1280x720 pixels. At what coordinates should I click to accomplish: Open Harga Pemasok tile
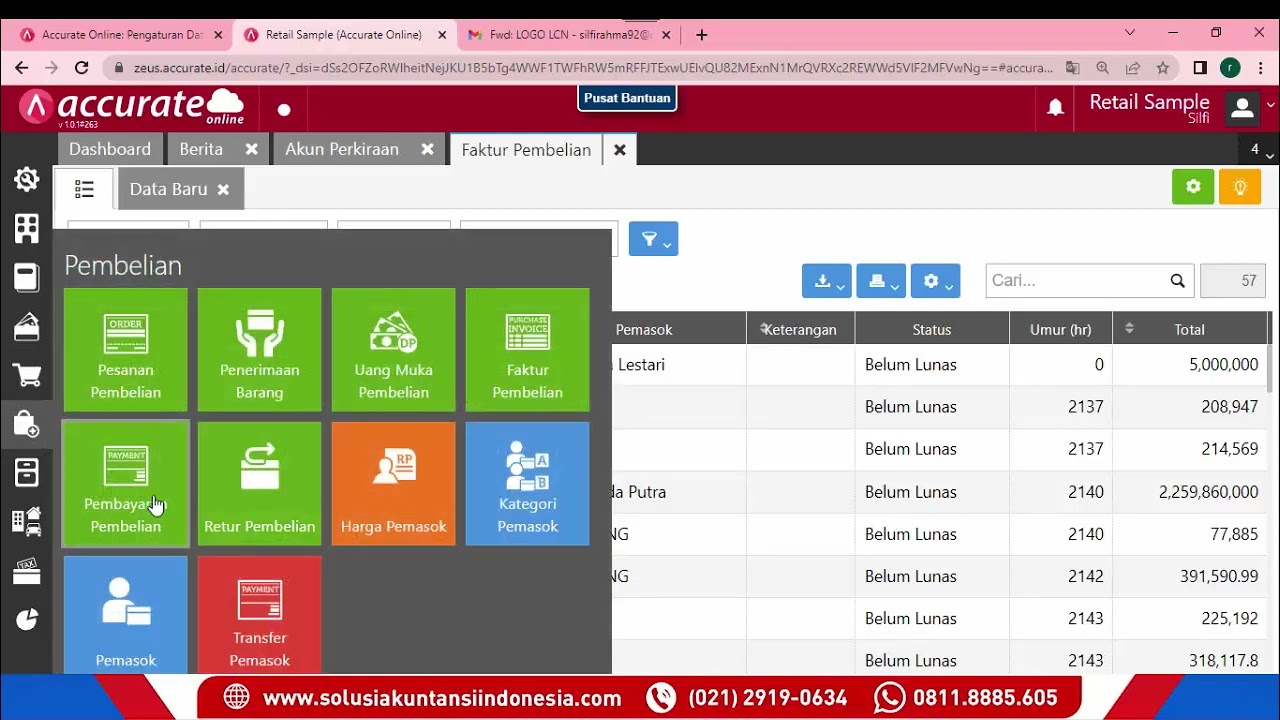[394, 484]
